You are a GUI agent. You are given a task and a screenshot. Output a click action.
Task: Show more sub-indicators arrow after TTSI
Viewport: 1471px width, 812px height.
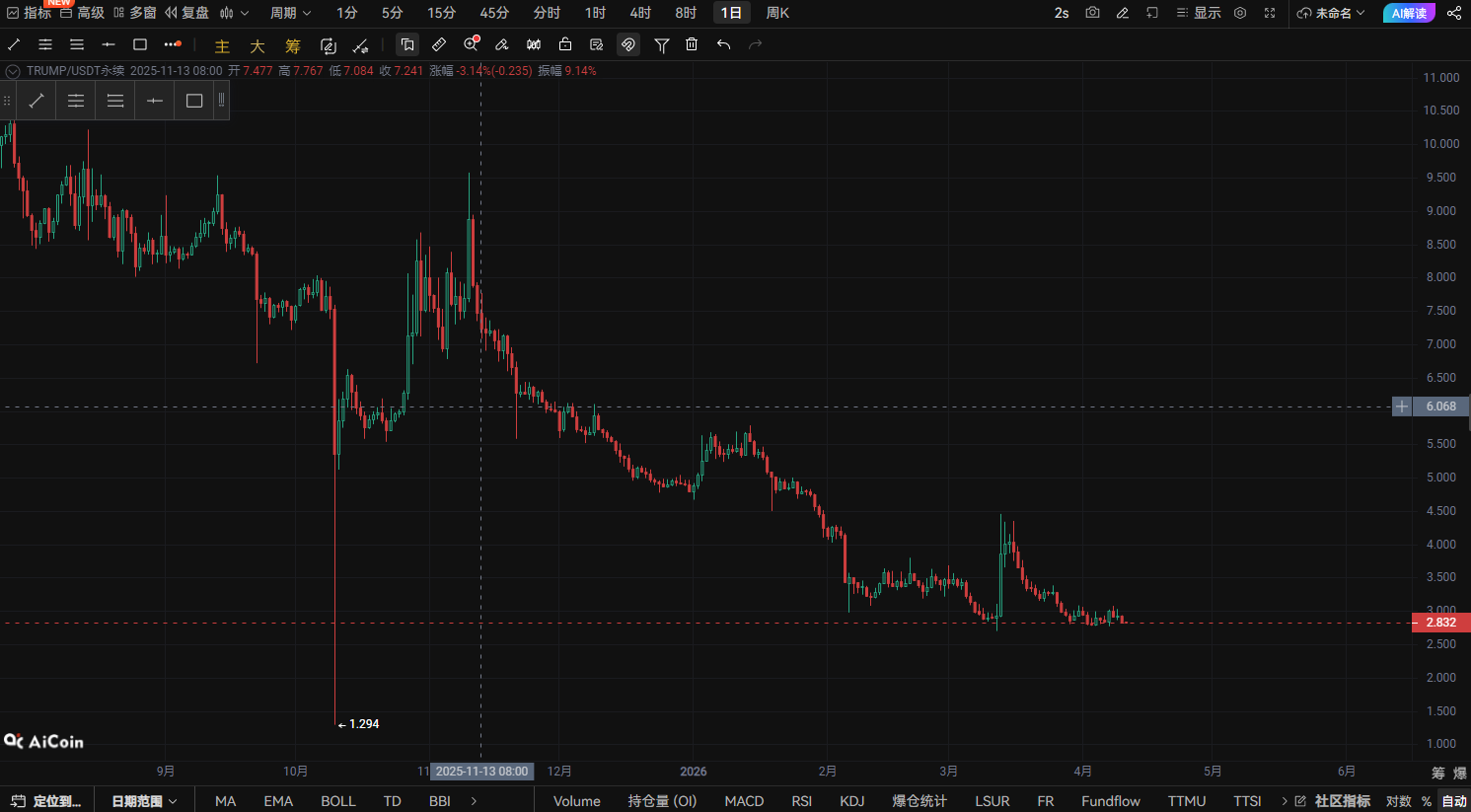pyautogui.click(x=1285, y=800)
